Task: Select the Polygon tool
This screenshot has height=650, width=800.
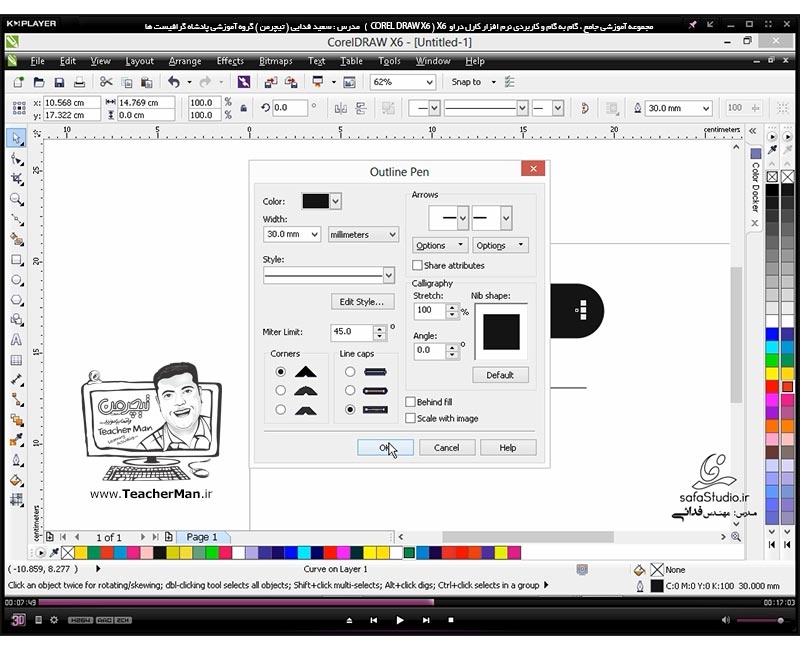Action: [x=16, y=300]
